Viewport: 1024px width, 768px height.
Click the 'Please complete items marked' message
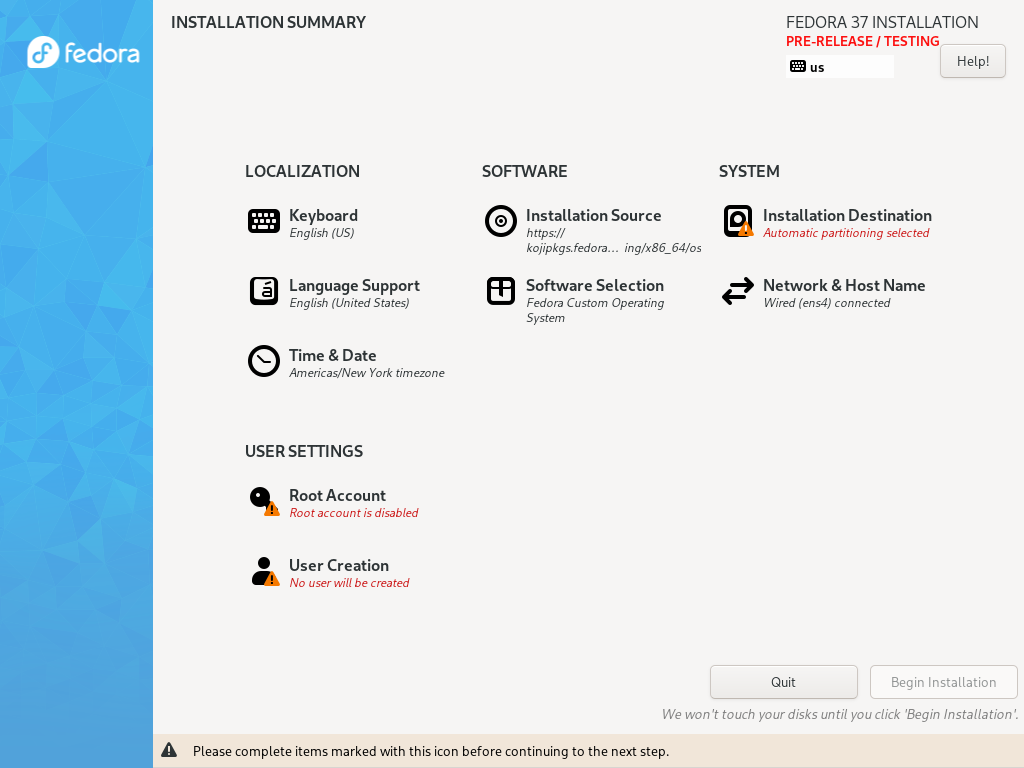pos(430,751)
